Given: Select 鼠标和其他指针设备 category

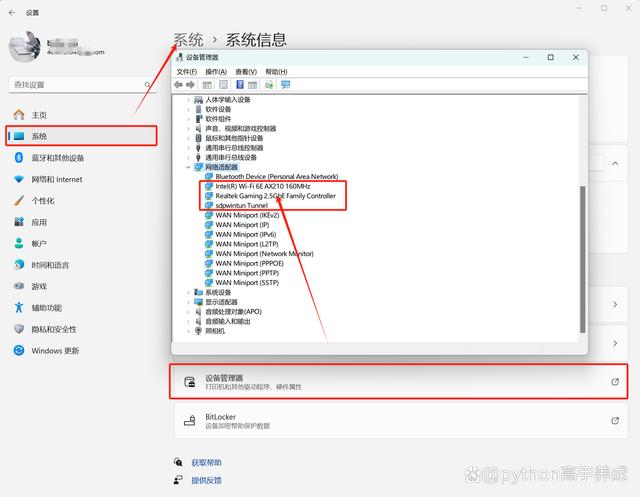Looking at the screenshot, I should click(x=234, y=138).
